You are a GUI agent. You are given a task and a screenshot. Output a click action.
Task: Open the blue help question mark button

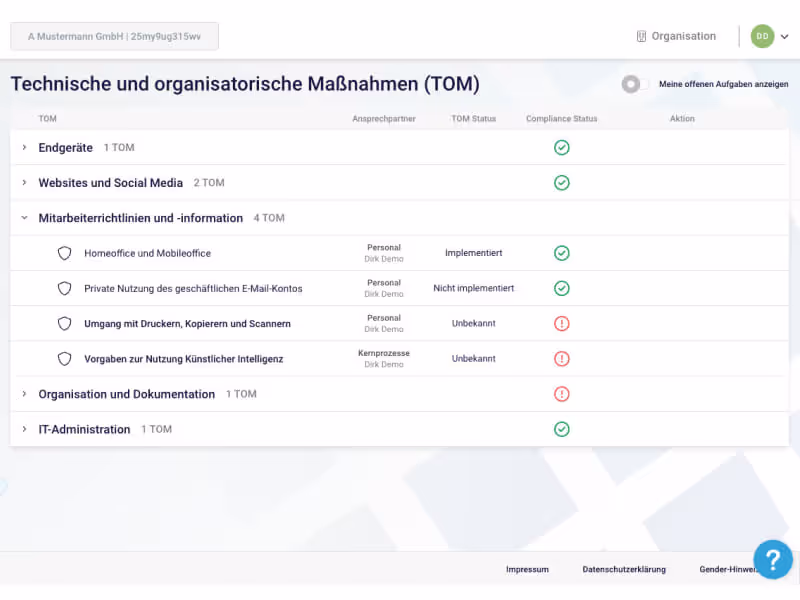773,560
